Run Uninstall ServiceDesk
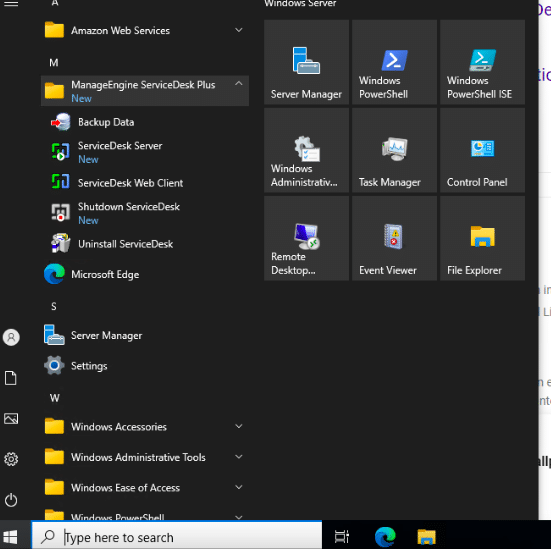551x549 pixels. [x=145, y=244]
